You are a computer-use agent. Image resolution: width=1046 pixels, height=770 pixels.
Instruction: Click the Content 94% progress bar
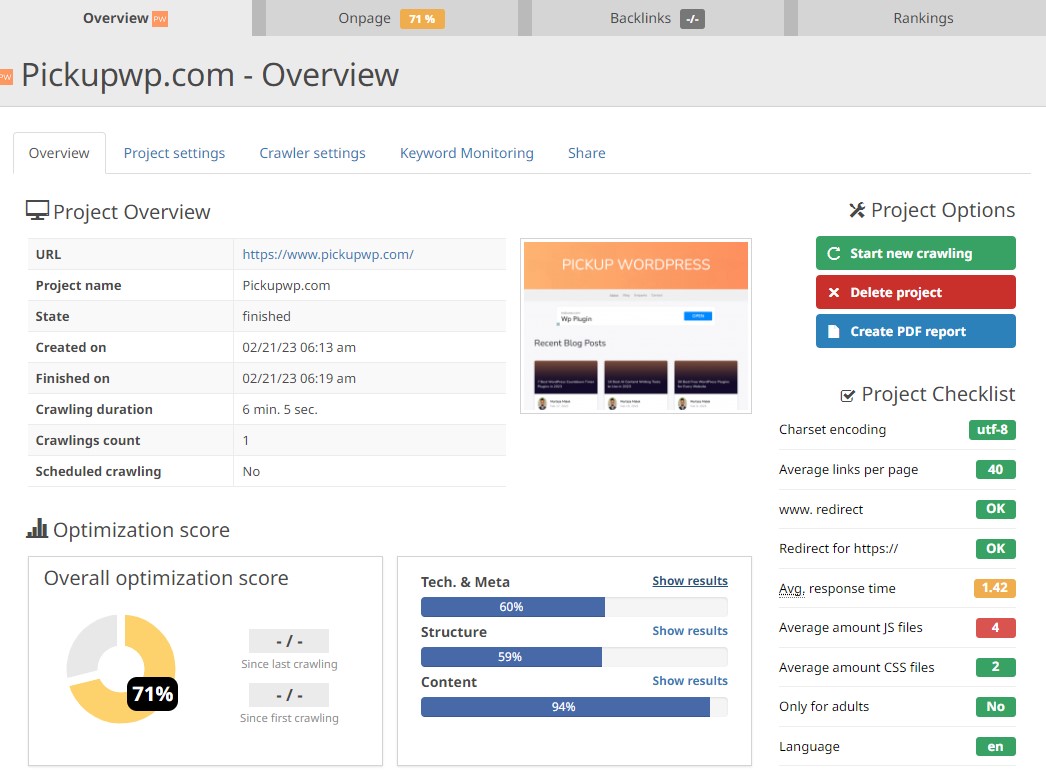[574, 707]
